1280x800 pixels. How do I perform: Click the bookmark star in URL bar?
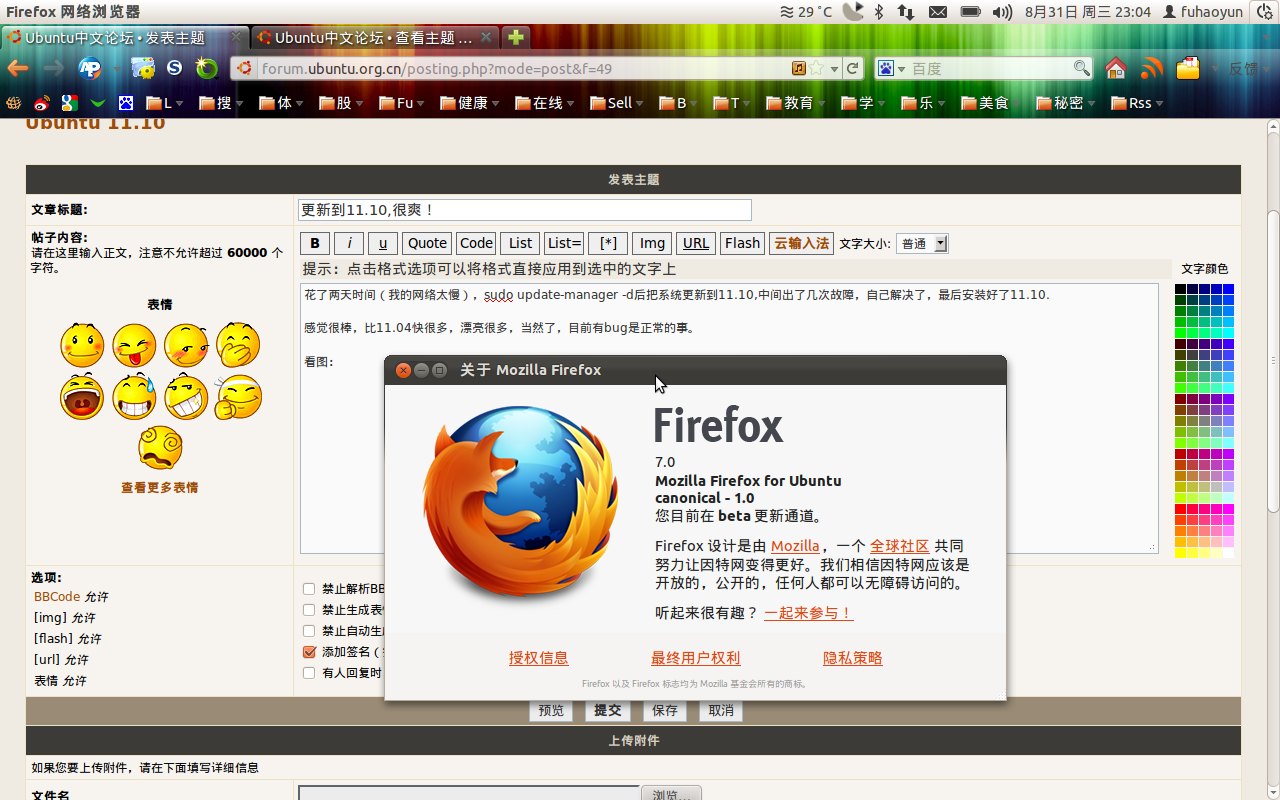coord(817,68)
